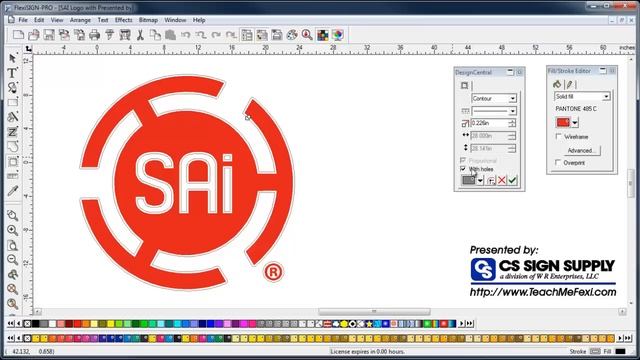Click the black swatch in top palette
The height and width of the screenshot is (360, 640).
(36, 324)
